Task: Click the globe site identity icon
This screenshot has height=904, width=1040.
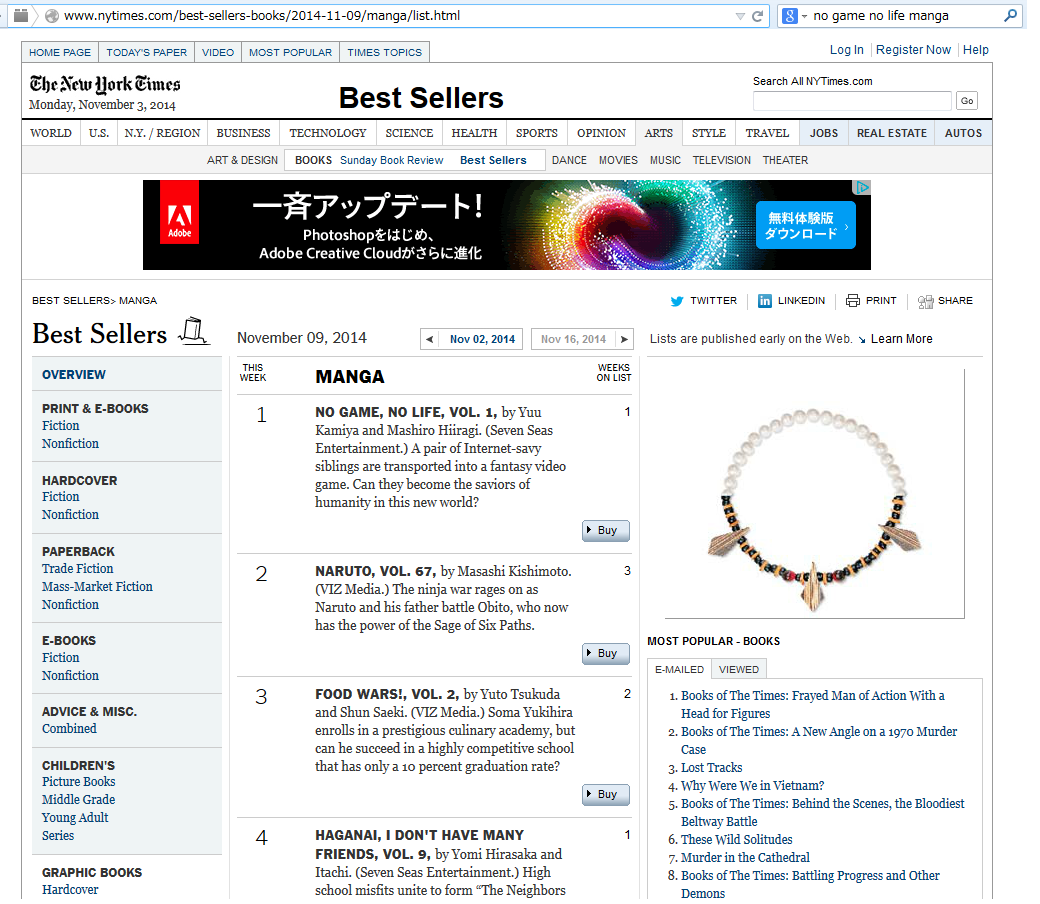Action: click(x=52, y=16)
